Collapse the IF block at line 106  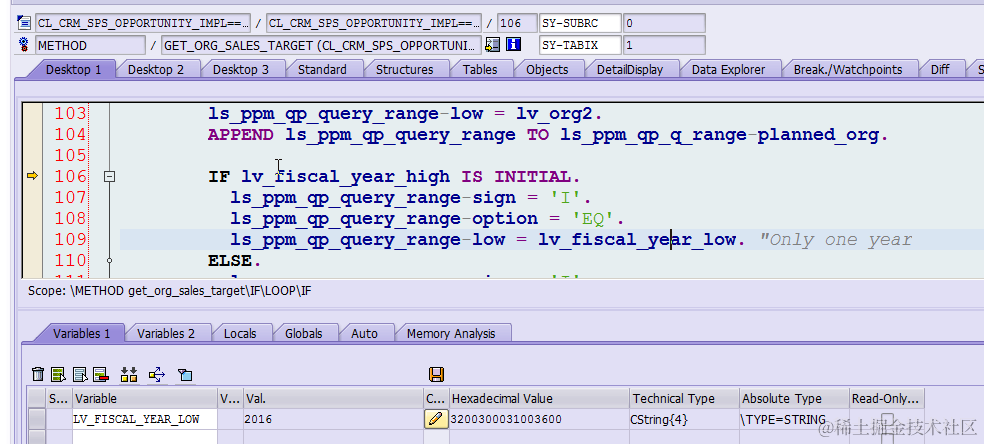click(109, 177)
